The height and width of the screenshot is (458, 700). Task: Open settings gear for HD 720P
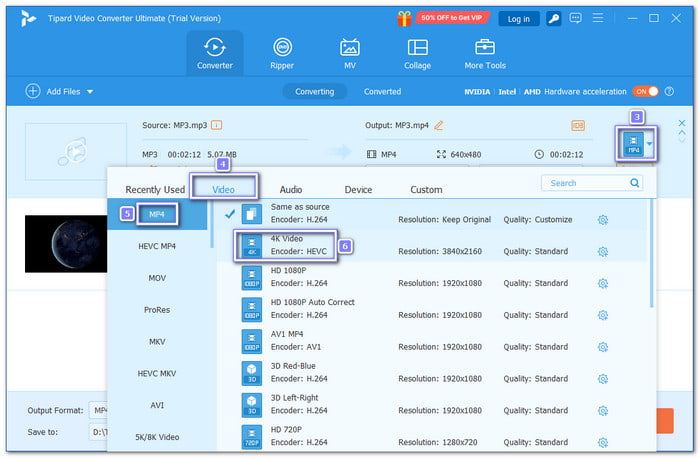(x=603, y=442)
